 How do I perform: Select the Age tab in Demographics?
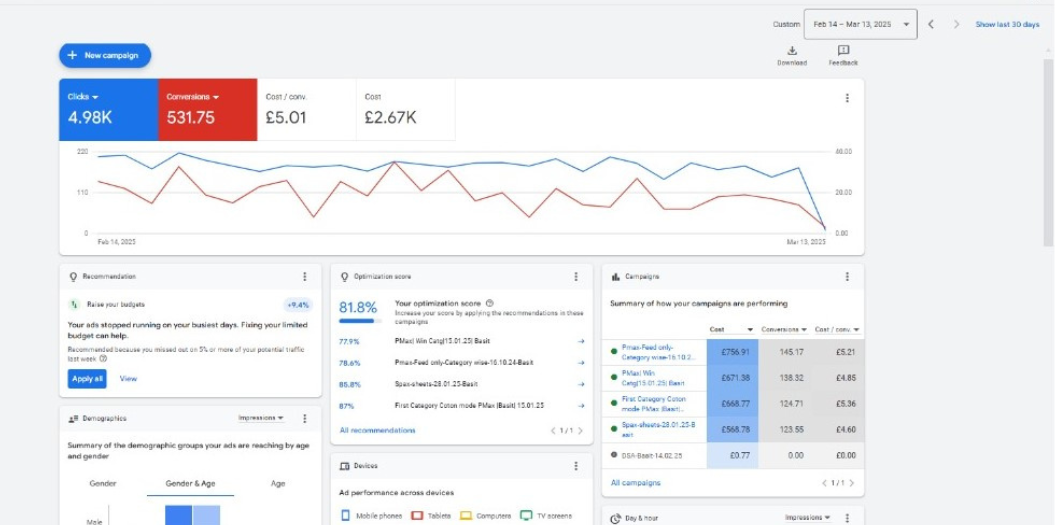[278, 483]
